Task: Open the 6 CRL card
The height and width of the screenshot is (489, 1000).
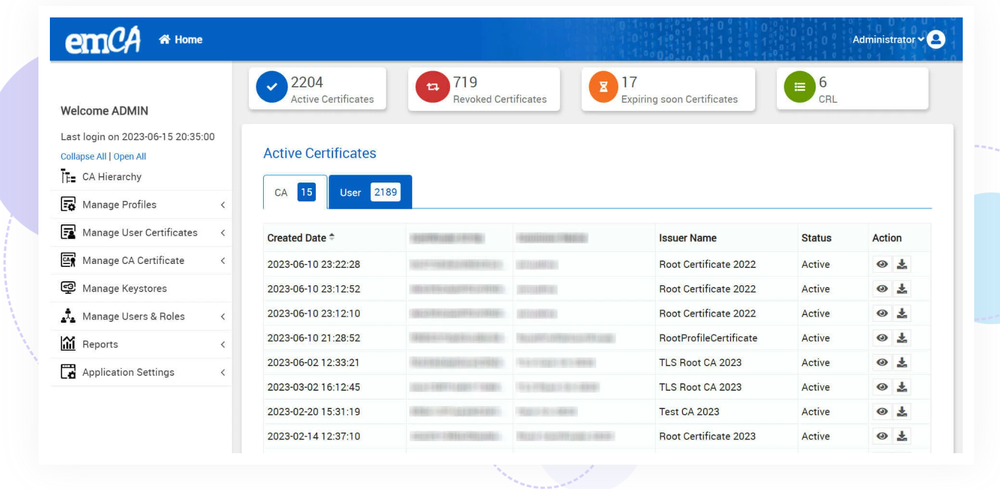Action: click(853, 89)
